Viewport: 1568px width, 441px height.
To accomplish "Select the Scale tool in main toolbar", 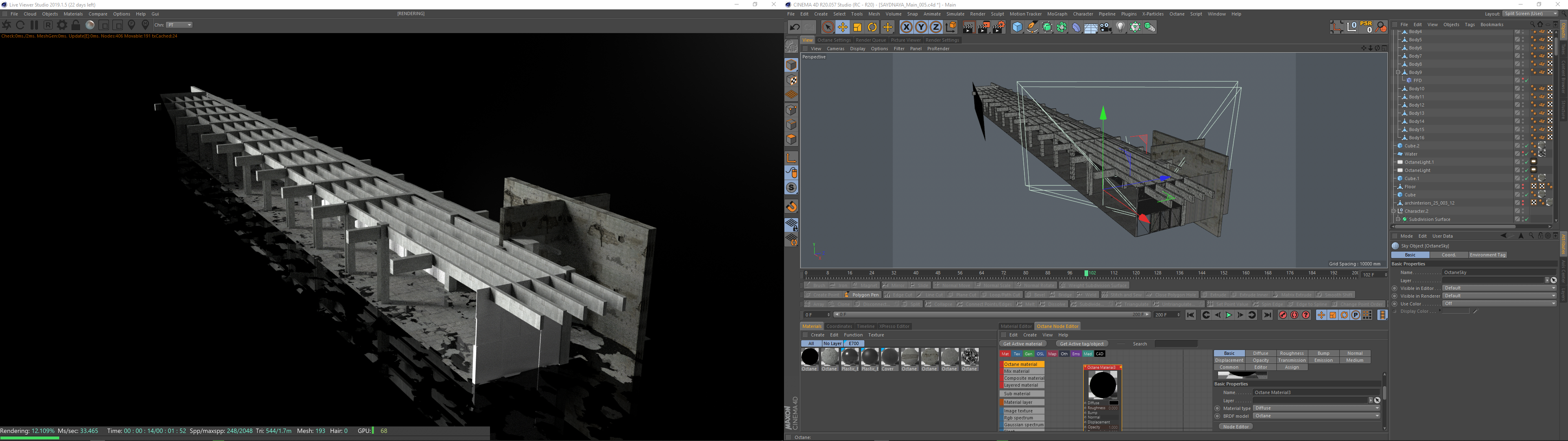I will click(x=857, y=27).
